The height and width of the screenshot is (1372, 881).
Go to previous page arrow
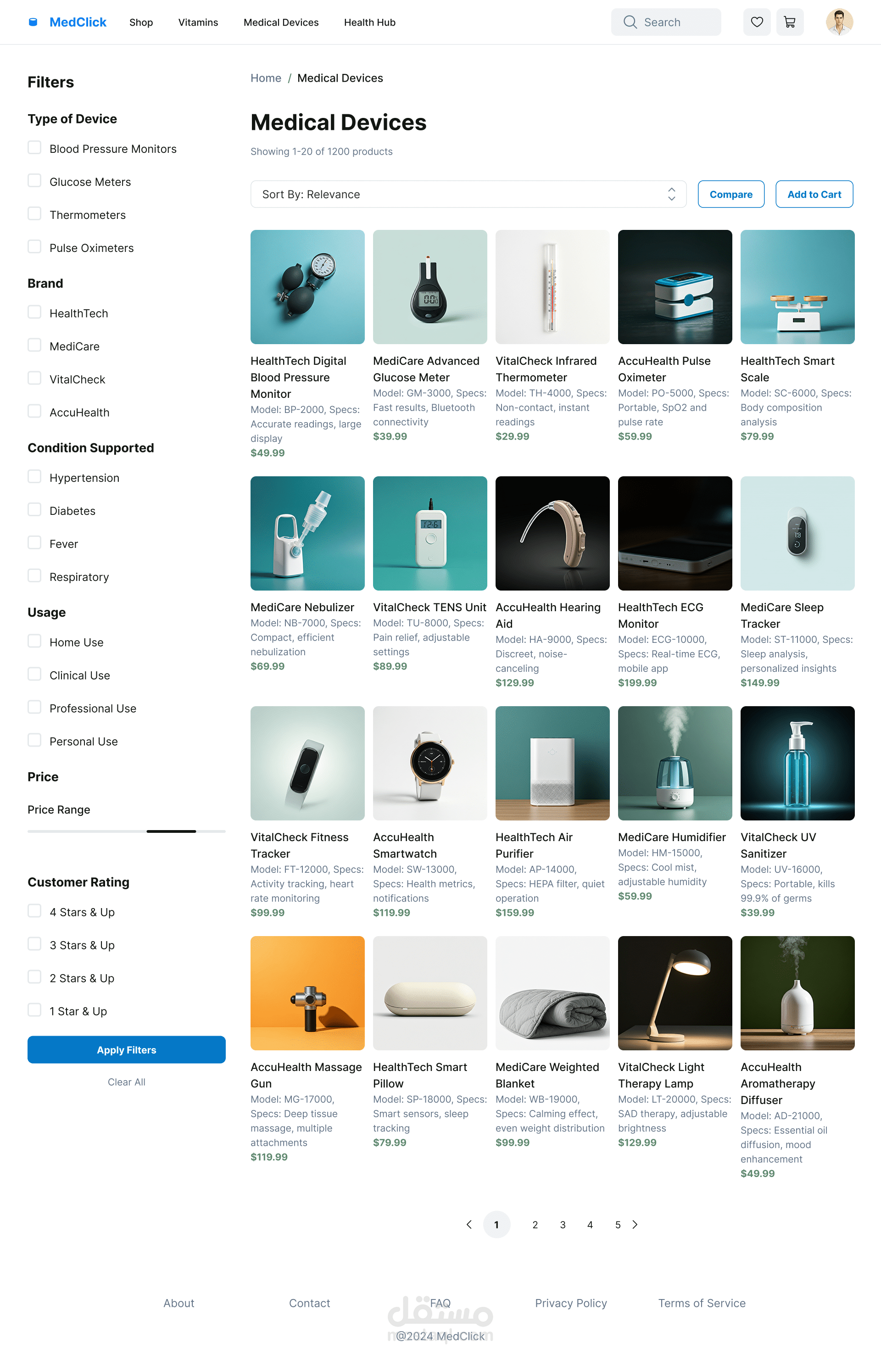coord(469,1224)
